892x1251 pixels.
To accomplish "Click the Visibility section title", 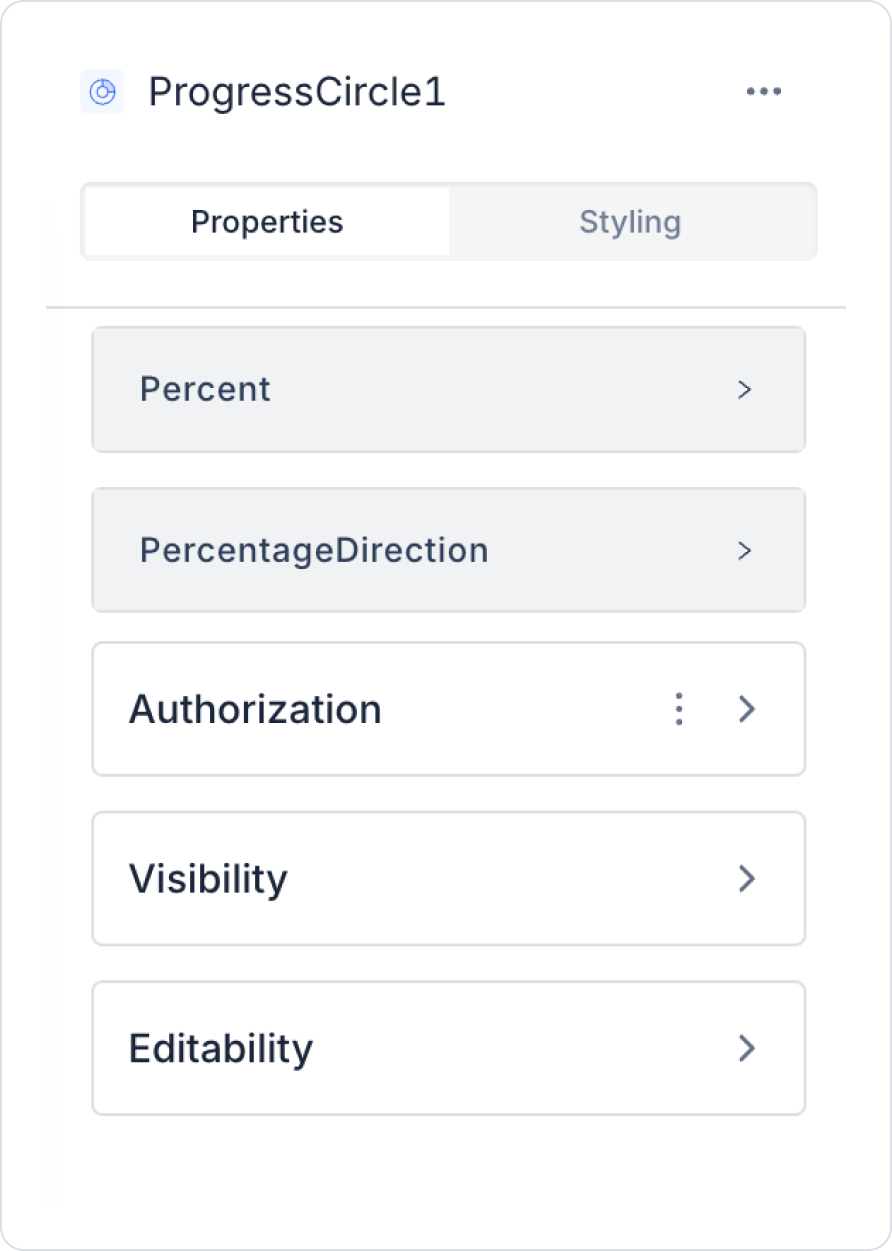I will (x=208, y=879).
